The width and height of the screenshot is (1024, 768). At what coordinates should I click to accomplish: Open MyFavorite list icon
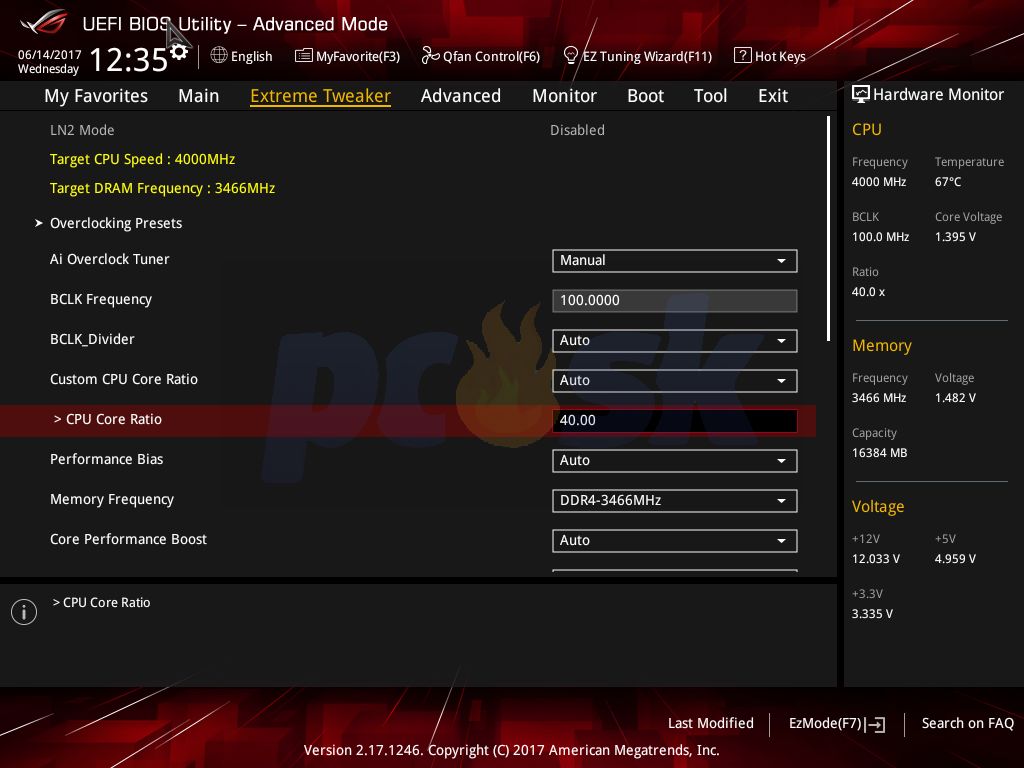303,56
